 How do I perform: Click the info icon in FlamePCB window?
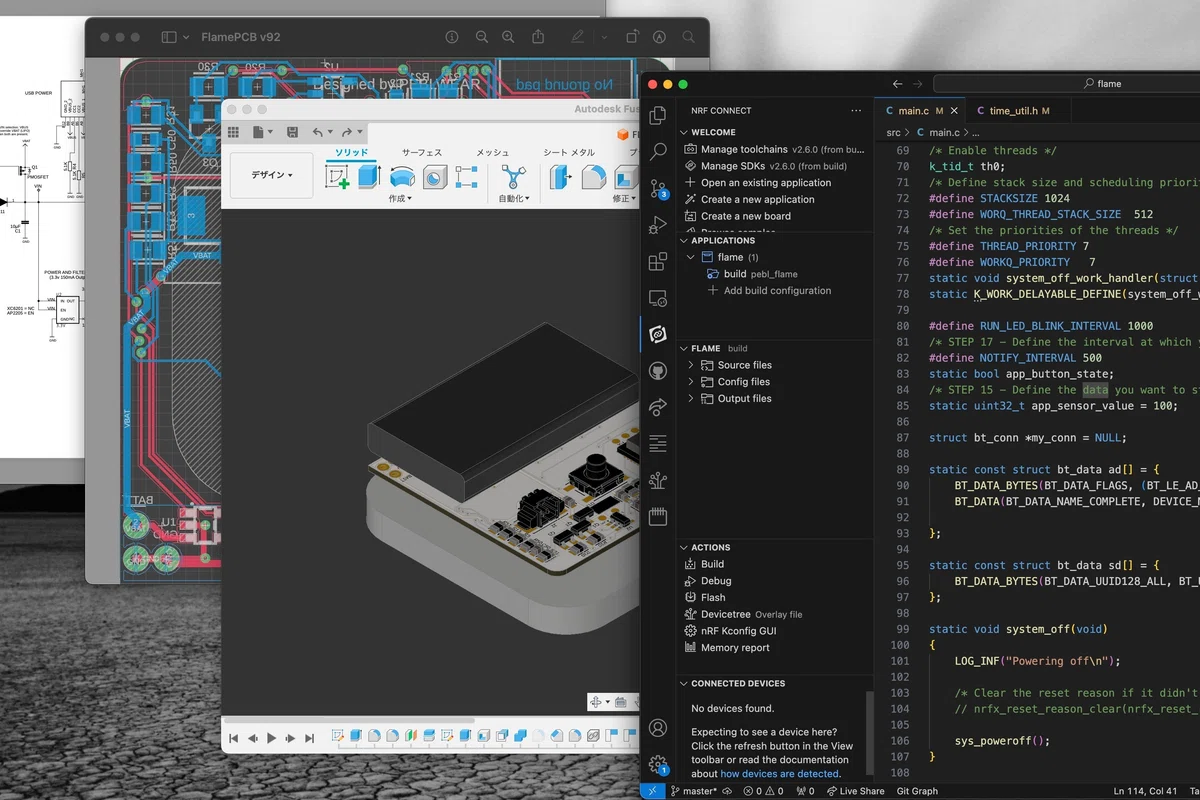452,37
